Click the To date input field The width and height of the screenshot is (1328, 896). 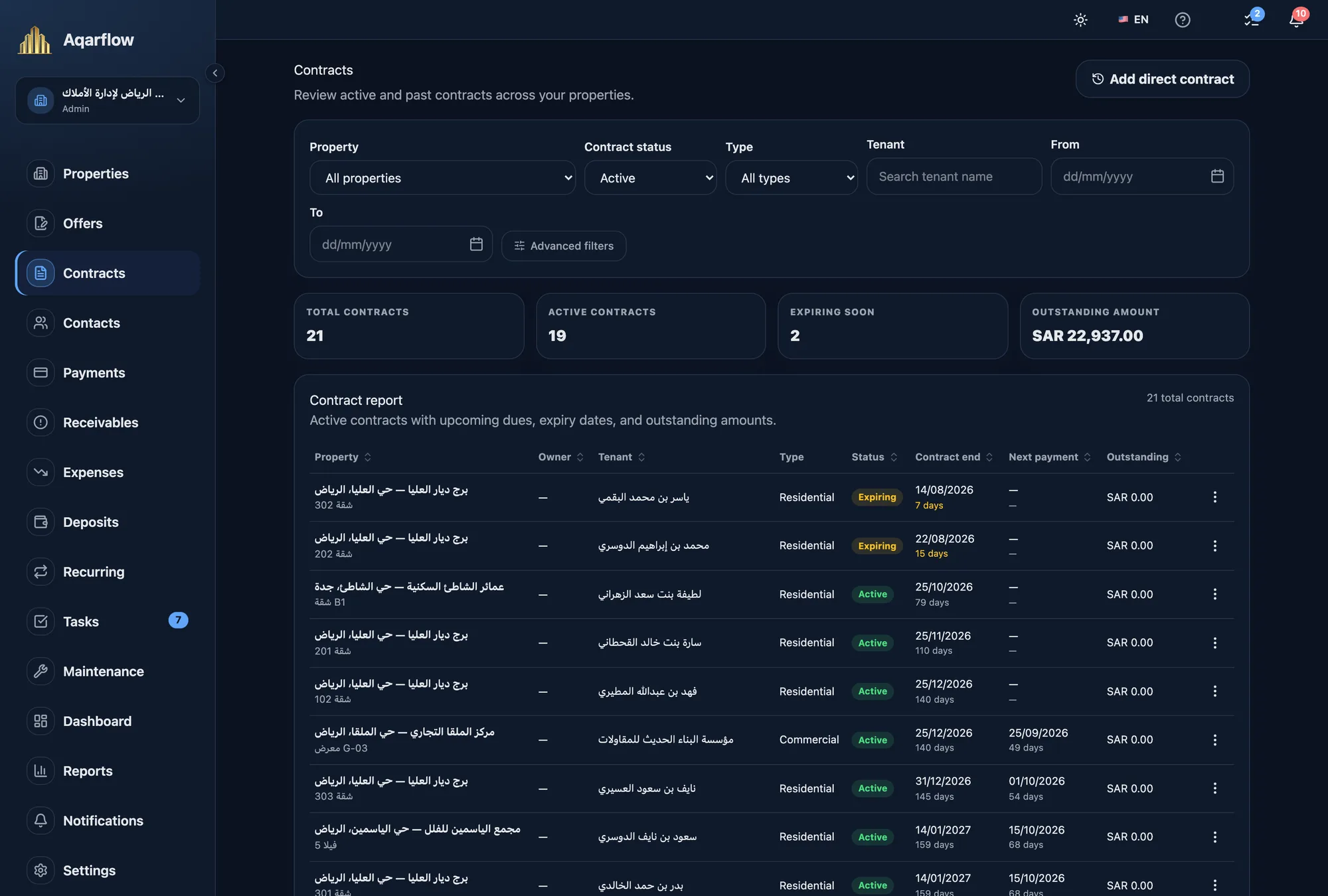(401, 244)
